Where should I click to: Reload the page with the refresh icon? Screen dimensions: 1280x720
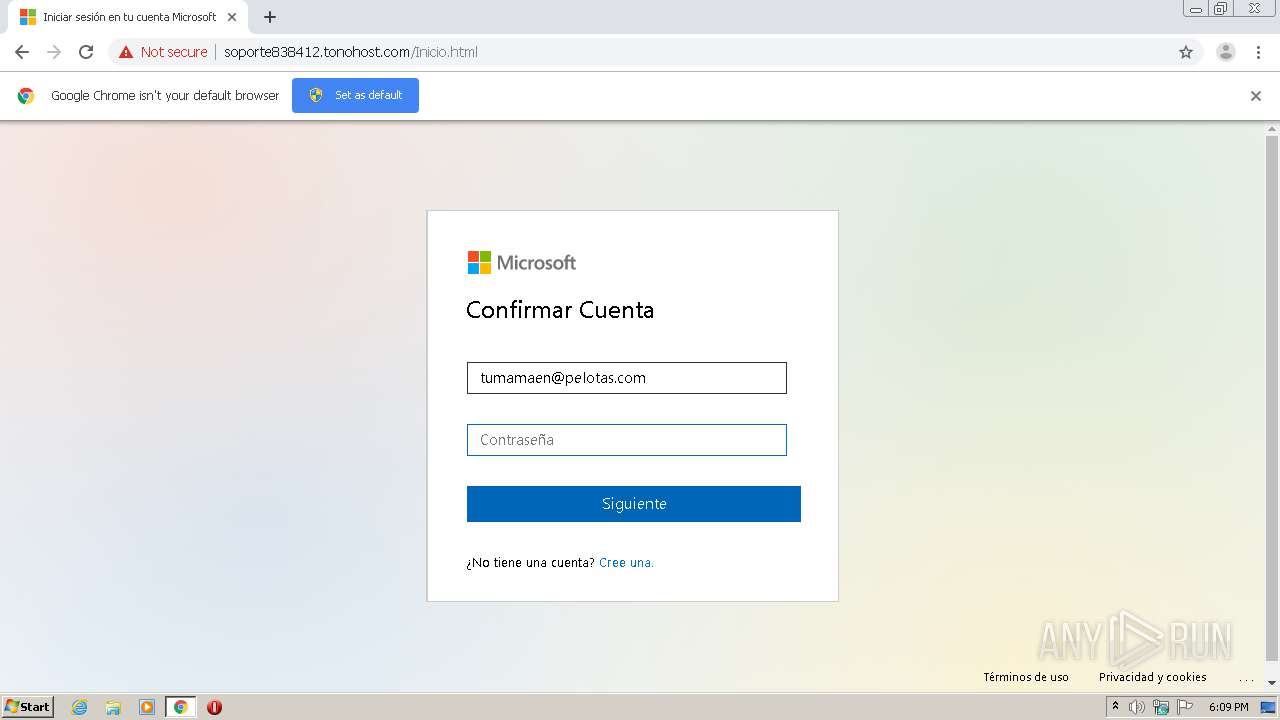86,52
